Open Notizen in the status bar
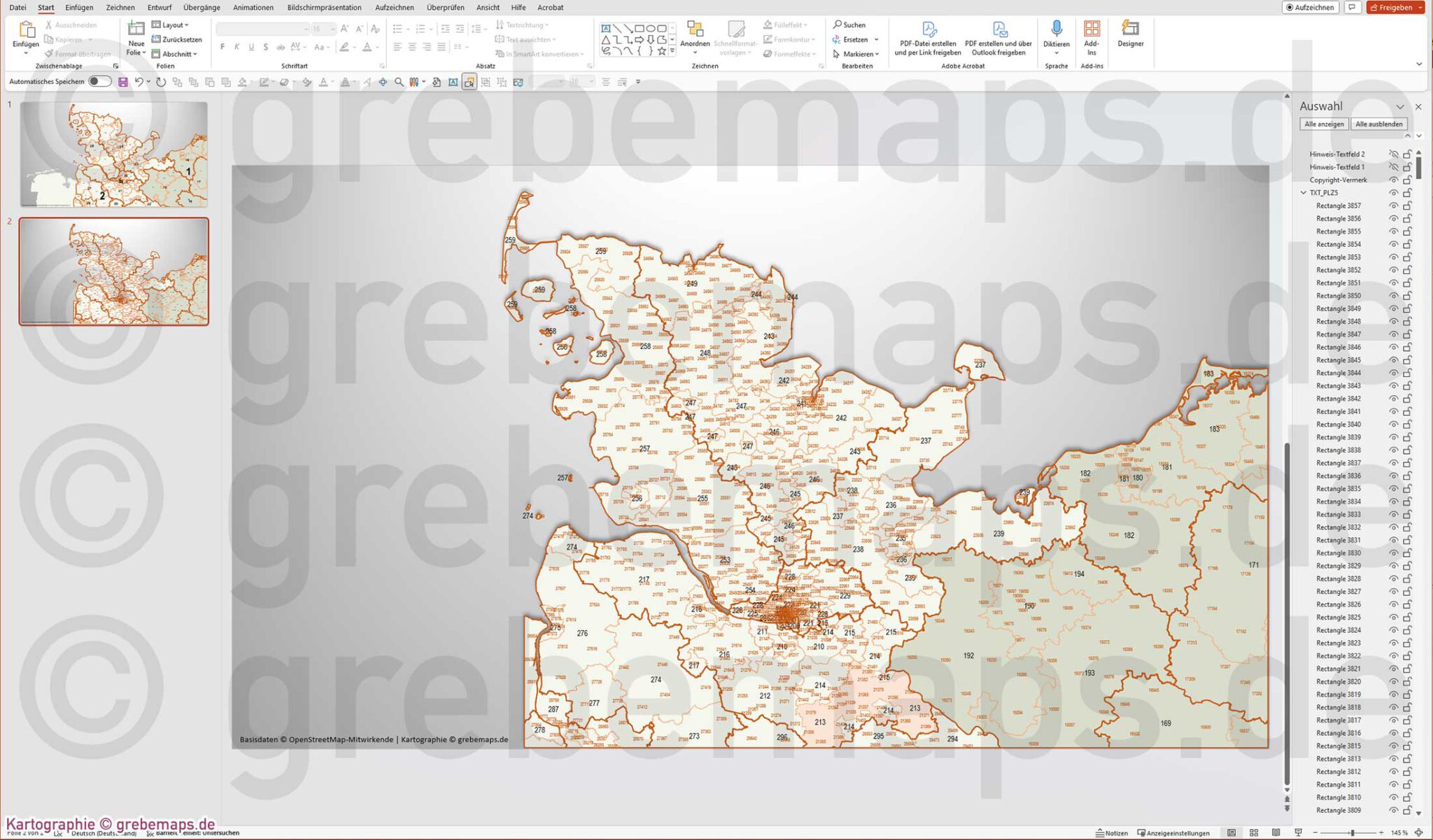Screen dimensions: 1433x840 point(1111,832)
